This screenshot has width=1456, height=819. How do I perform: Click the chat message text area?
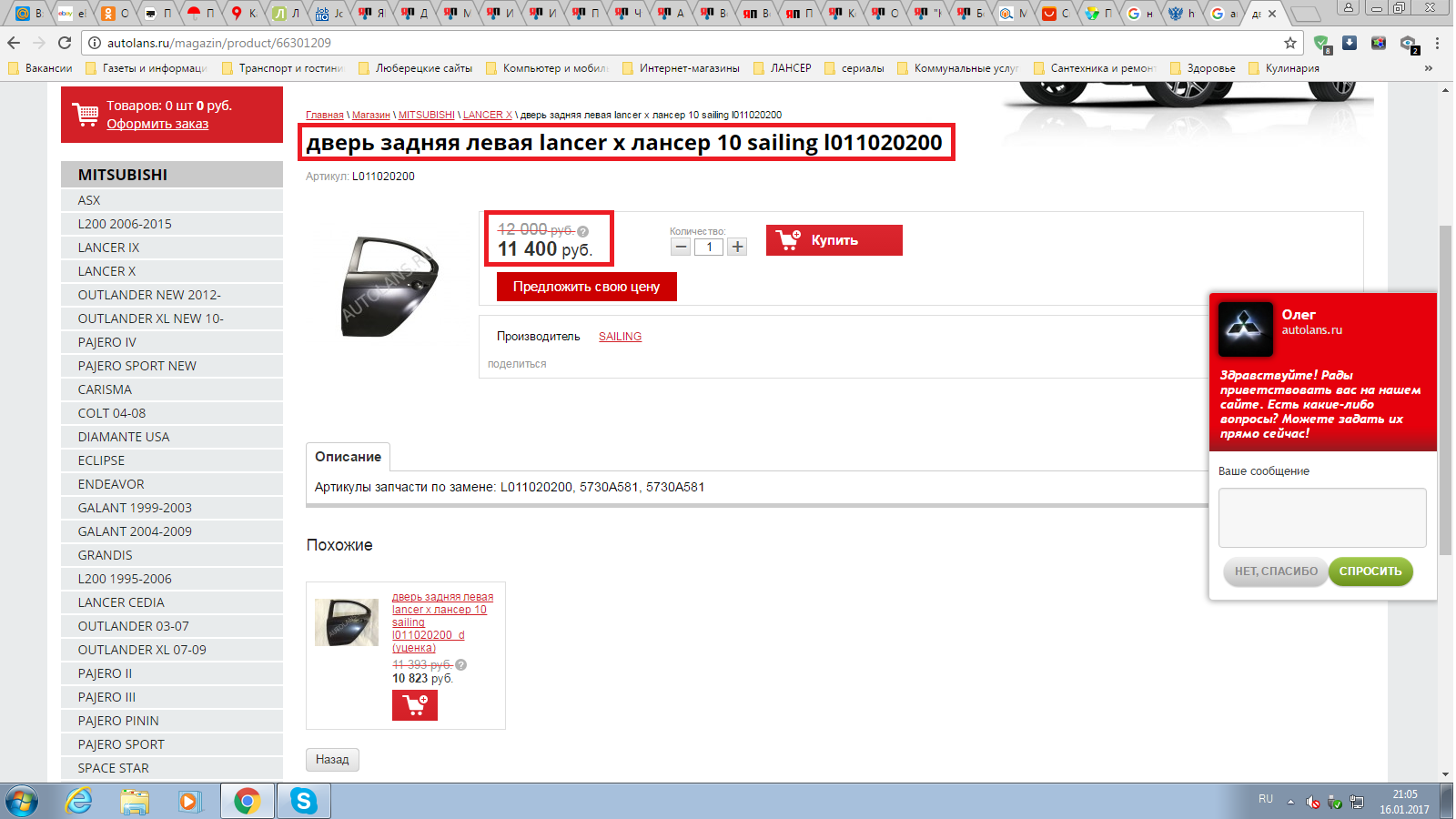pos(1322,518)
